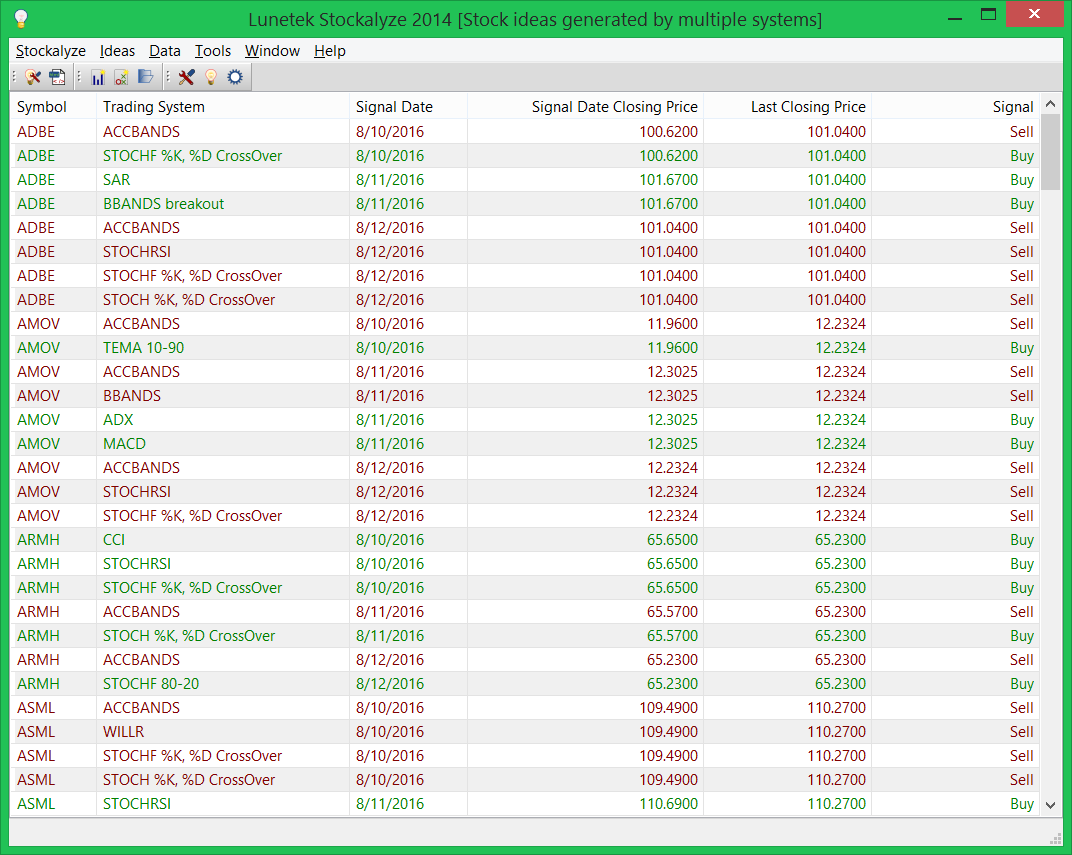Viewport: 1072px width, 855px height.
Task: Open the Tools menu
Action: point(212,50)
